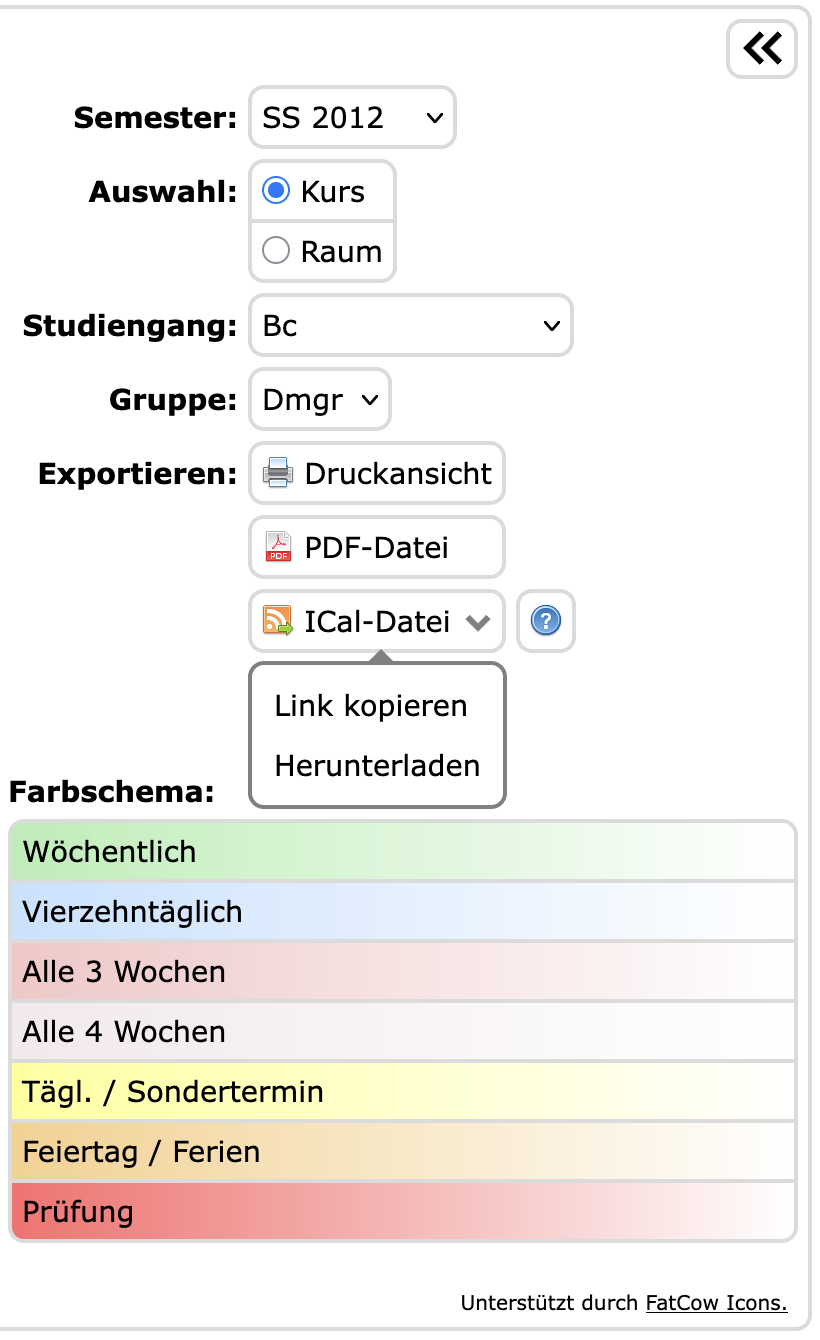Open the Studiengang dropdown
Viewport: 820px width, 1340px height.
[x=410, y=326]
